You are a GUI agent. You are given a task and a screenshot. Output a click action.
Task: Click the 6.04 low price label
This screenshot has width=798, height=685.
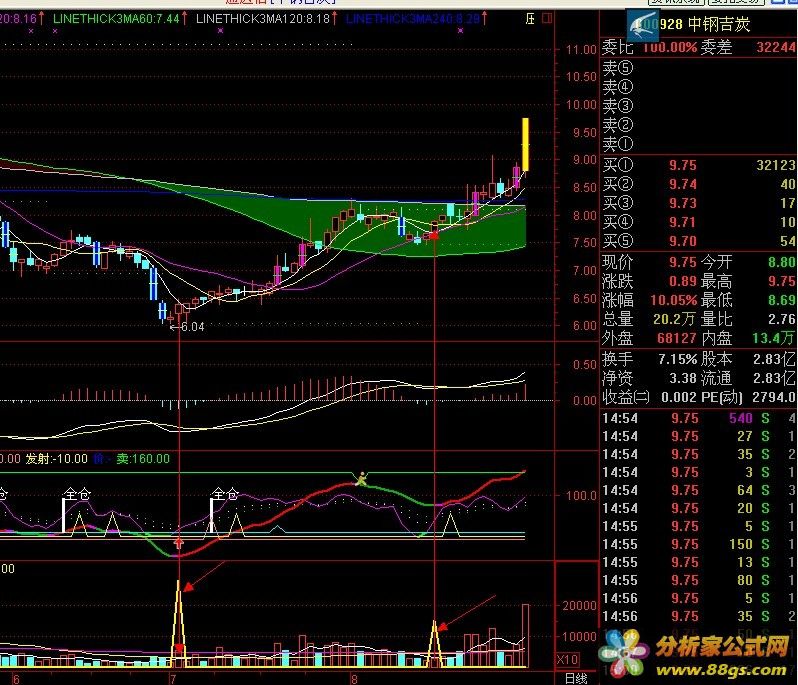point(192,327)
